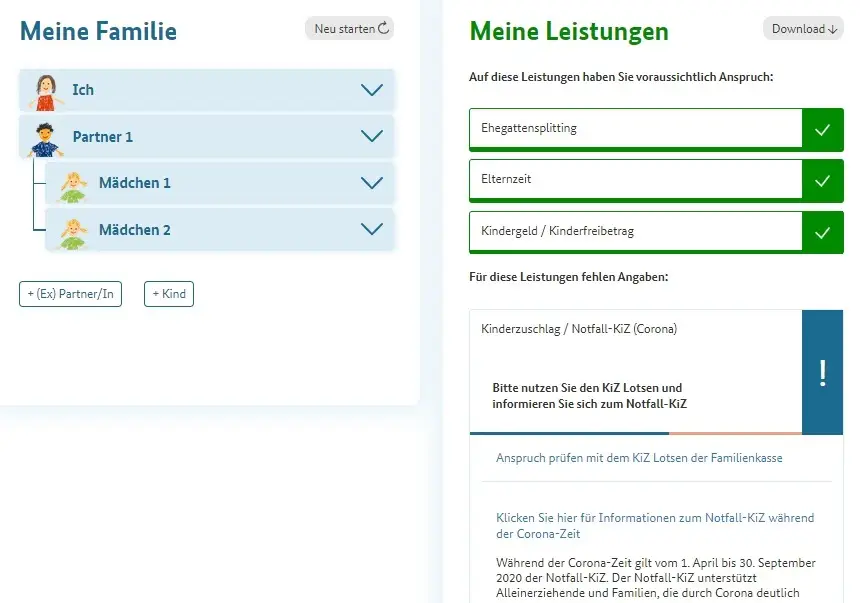Open the Elternzeit benefit entry
Image resolution: width=868 pixels, height=603 pixels.
[x=635, y=181]
